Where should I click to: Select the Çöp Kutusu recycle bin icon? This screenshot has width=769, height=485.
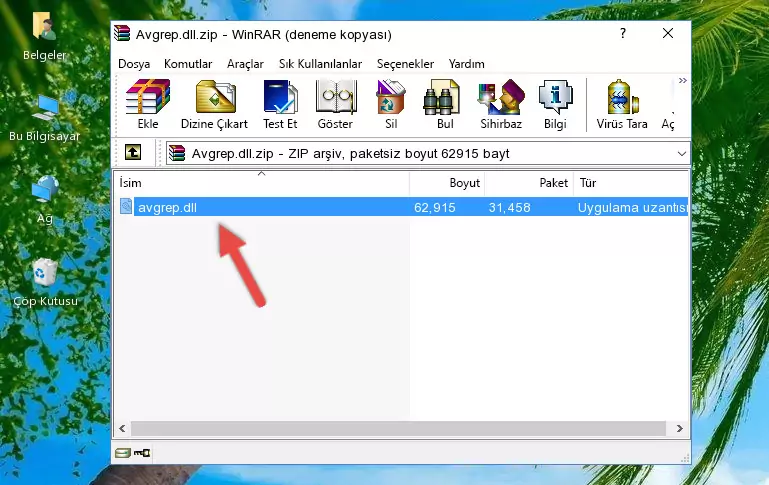(x=45, y=283)
